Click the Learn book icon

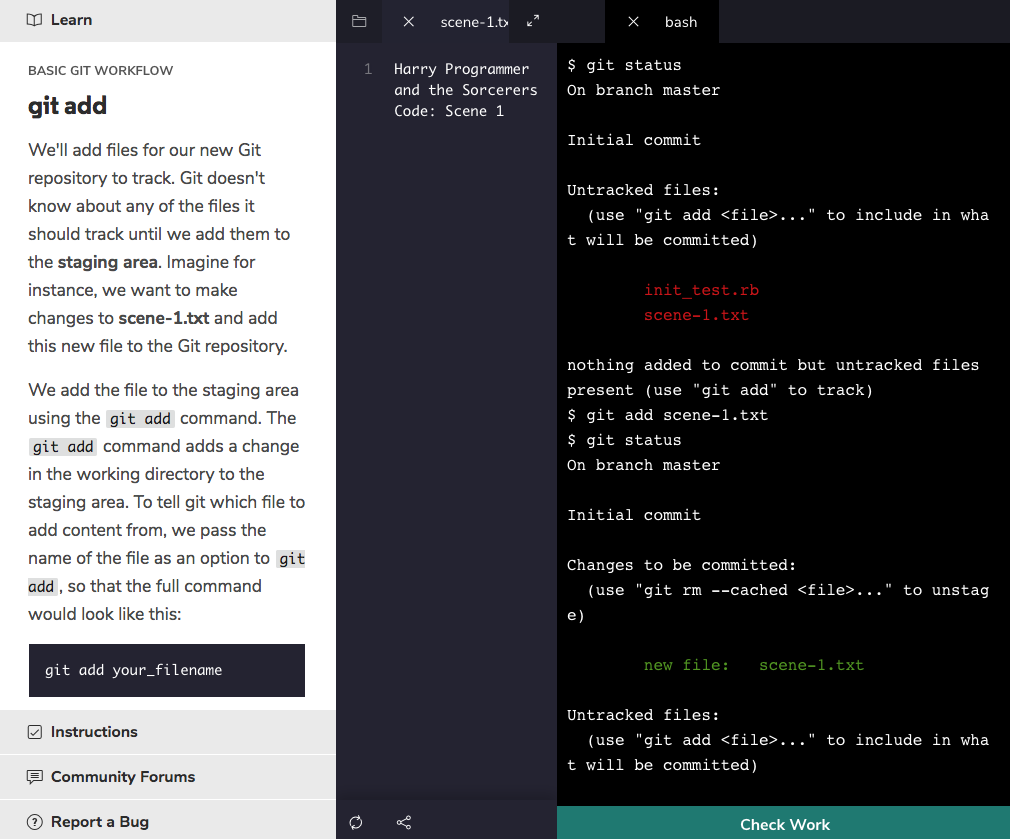click(x=34, y=20)
